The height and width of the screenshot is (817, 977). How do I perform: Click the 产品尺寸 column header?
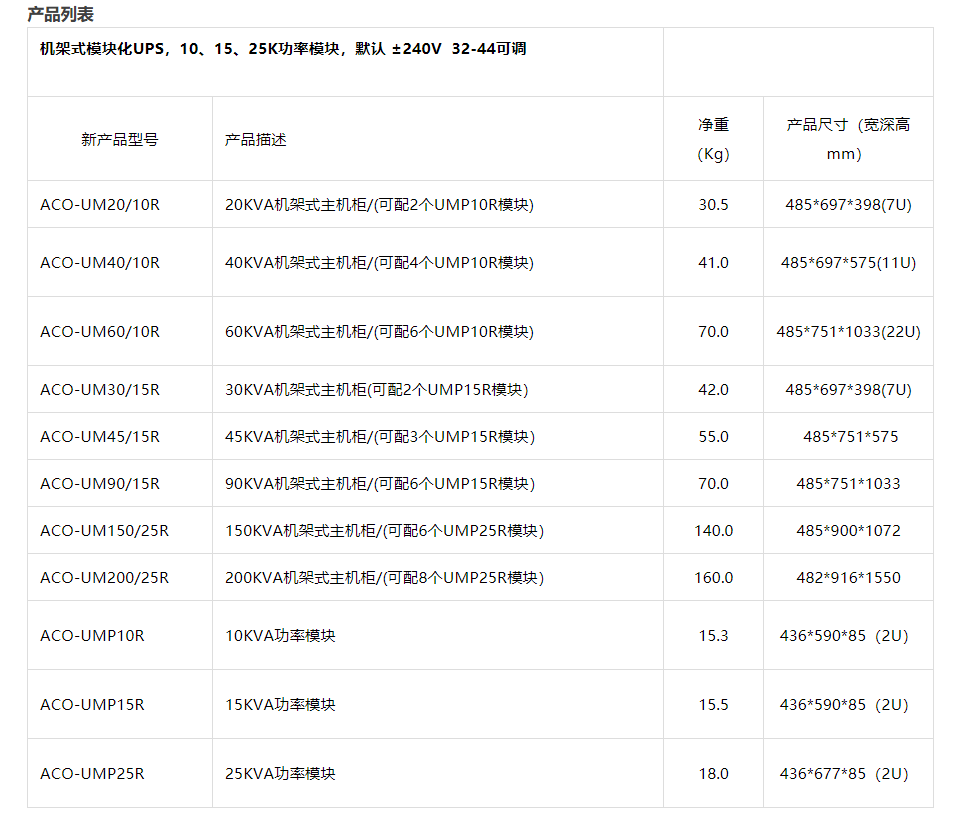[x=848, y=139]
